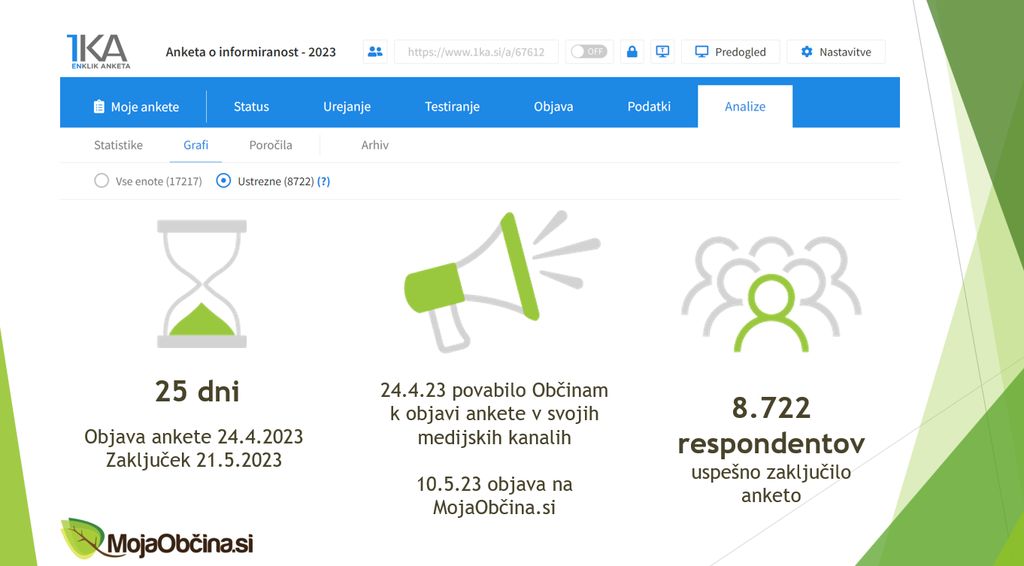The width and height of the screenshot is (1024, 566).
Task: Open Nastavitve settings button
Action: click(836, 52)
